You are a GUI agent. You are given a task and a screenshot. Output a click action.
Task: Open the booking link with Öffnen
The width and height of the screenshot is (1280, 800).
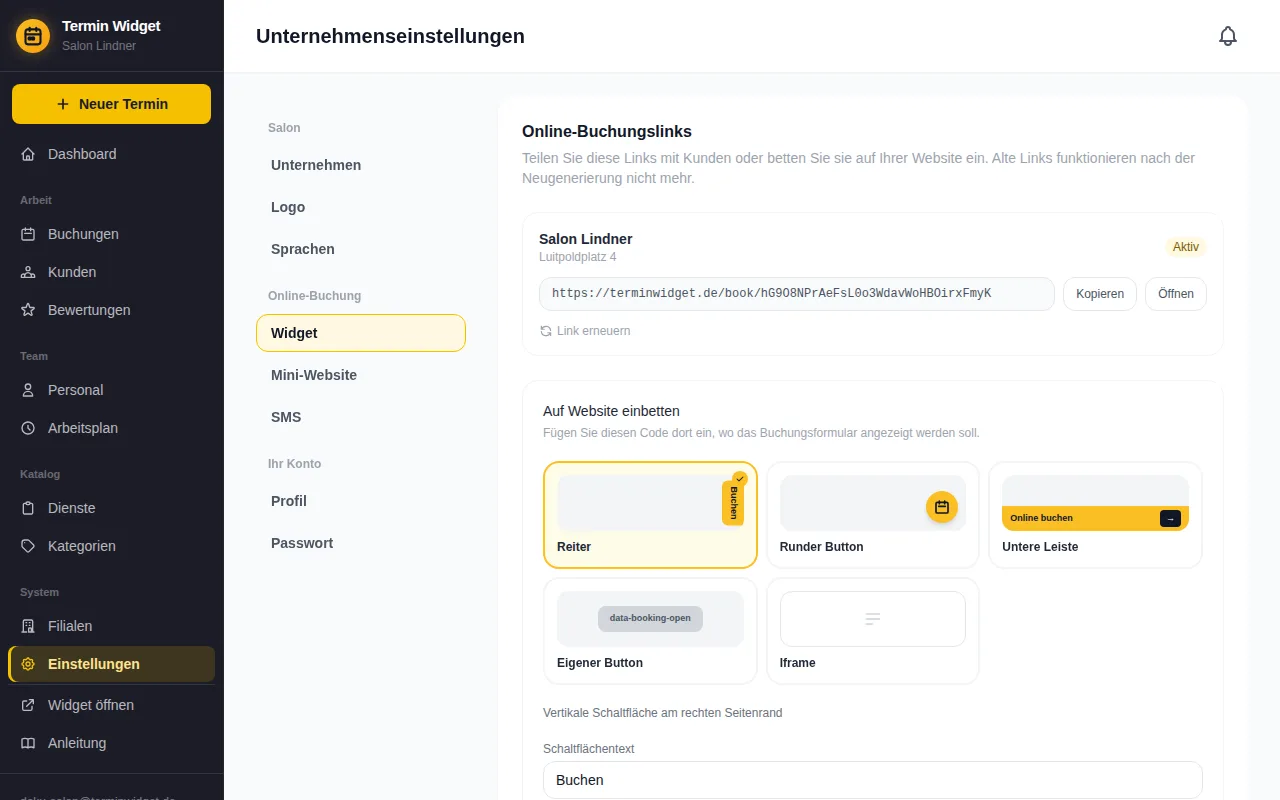[x=1176, y=294]
